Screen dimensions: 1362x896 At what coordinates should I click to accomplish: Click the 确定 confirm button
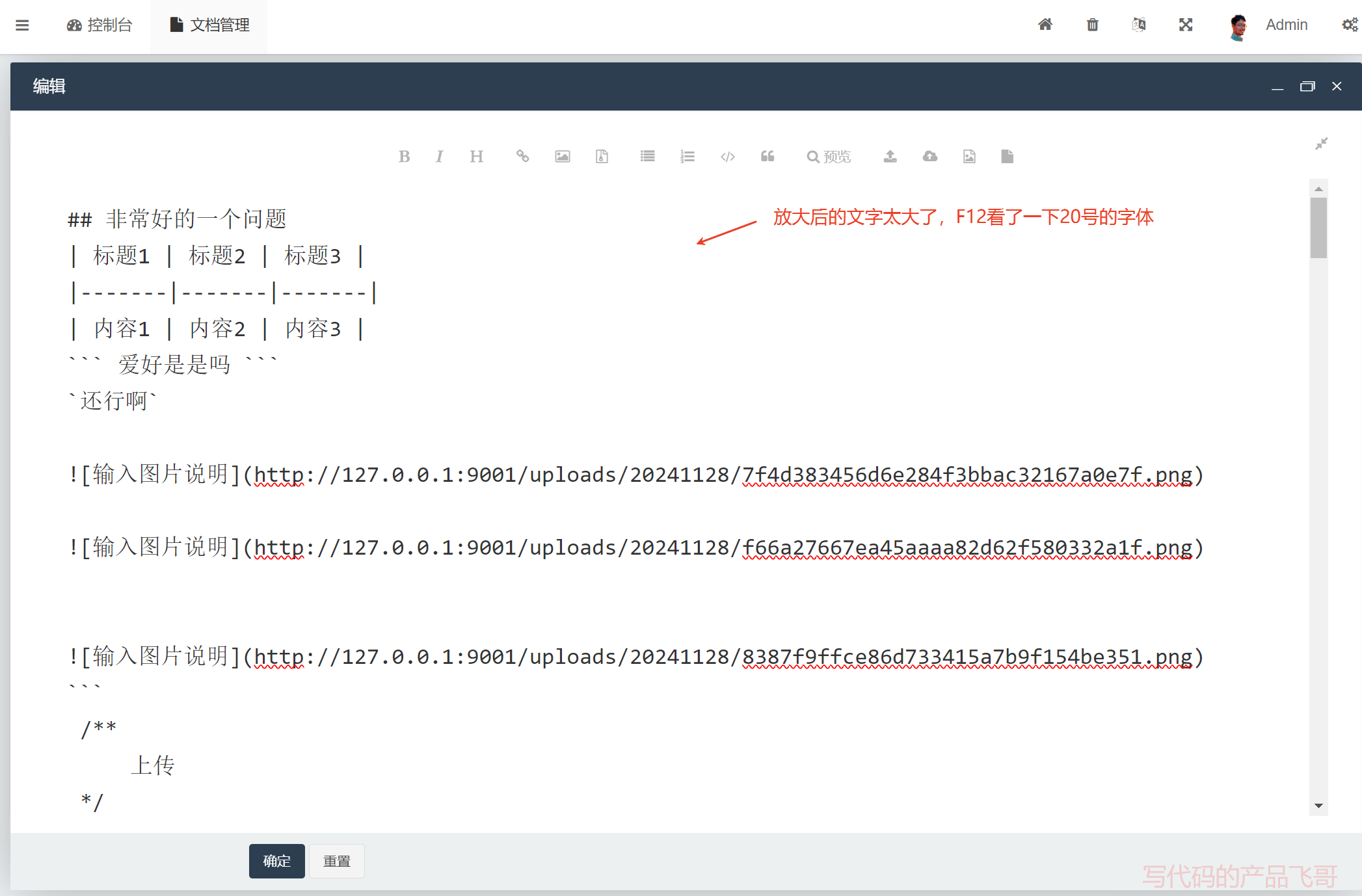[277, 861]
